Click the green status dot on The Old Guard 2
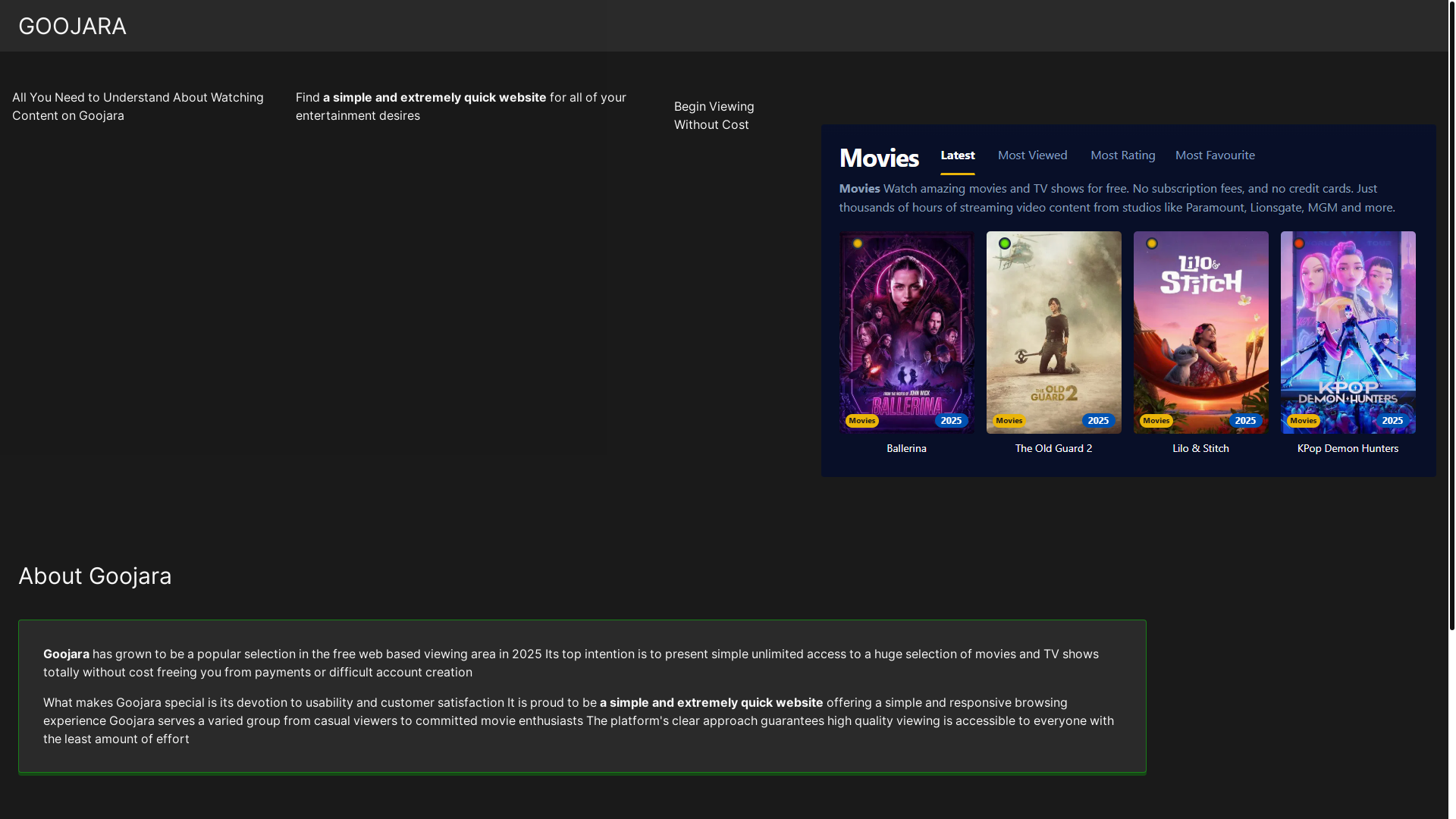Screen dimensions: 1456x819 click(1005, 243)
